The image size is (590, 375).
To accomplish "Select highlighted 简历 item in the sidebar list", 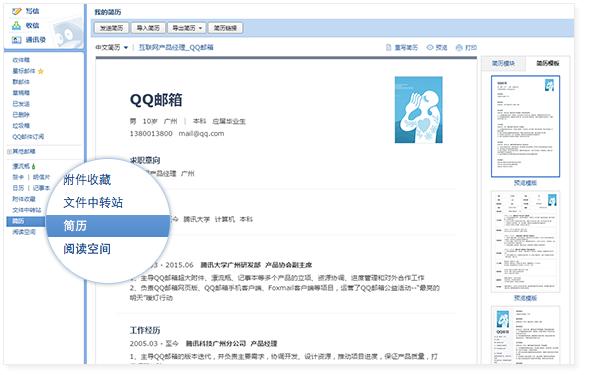I will tap(26, 221).
